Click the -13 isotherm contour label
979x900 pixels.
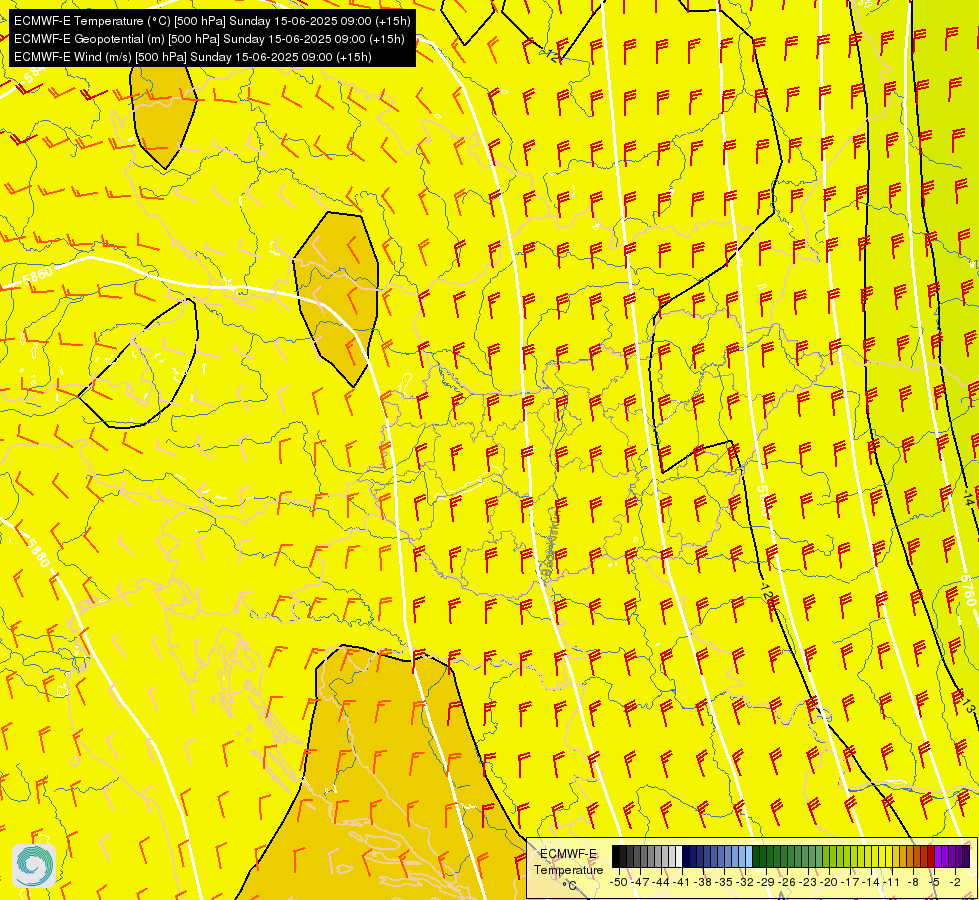coord(967,706)
